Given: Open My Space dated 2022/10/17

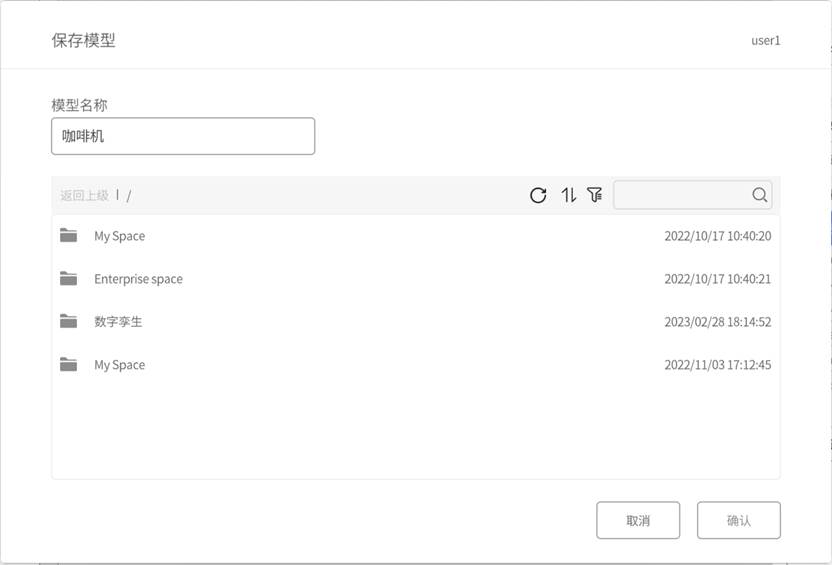Looking at the screenshot, I should coord(119,236).
